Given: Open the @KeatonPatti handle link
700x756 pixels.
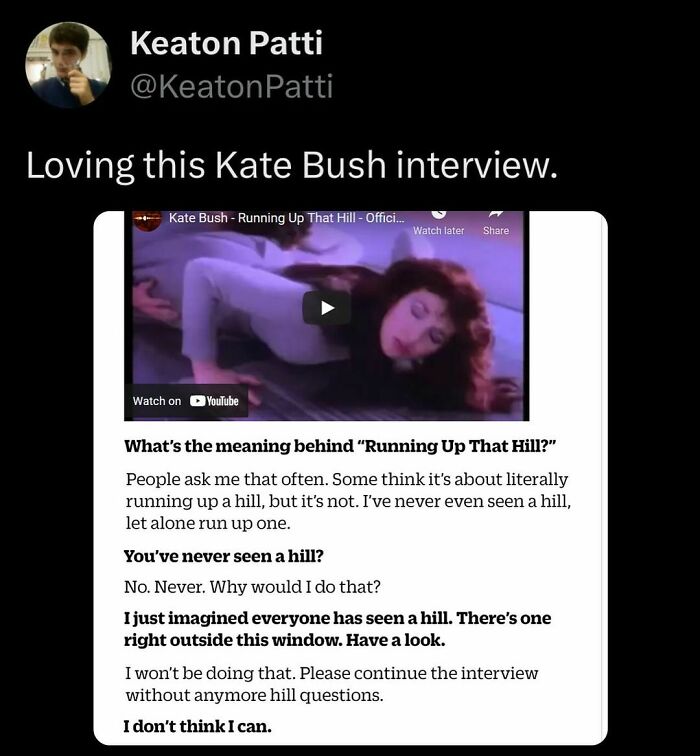Looking at the screenshot, I should pyautogui.click(x=231, y=86).
